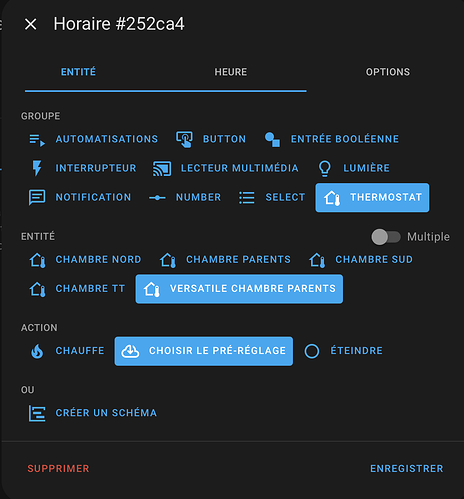Click Créer un schéma link

pyautogui.click(x=93, y=413)
